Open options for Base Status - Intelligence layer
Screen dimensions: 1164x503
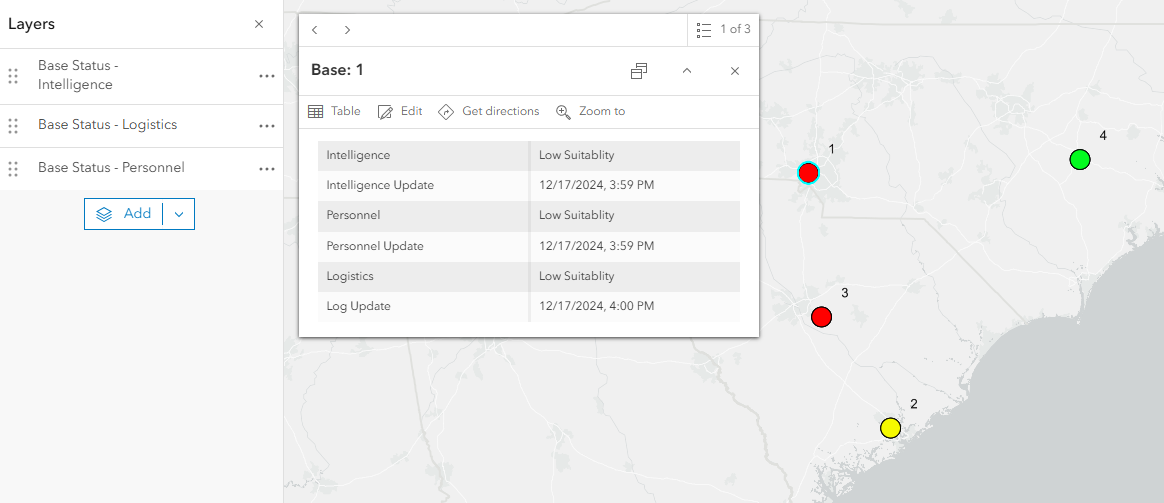click(267, 76)
